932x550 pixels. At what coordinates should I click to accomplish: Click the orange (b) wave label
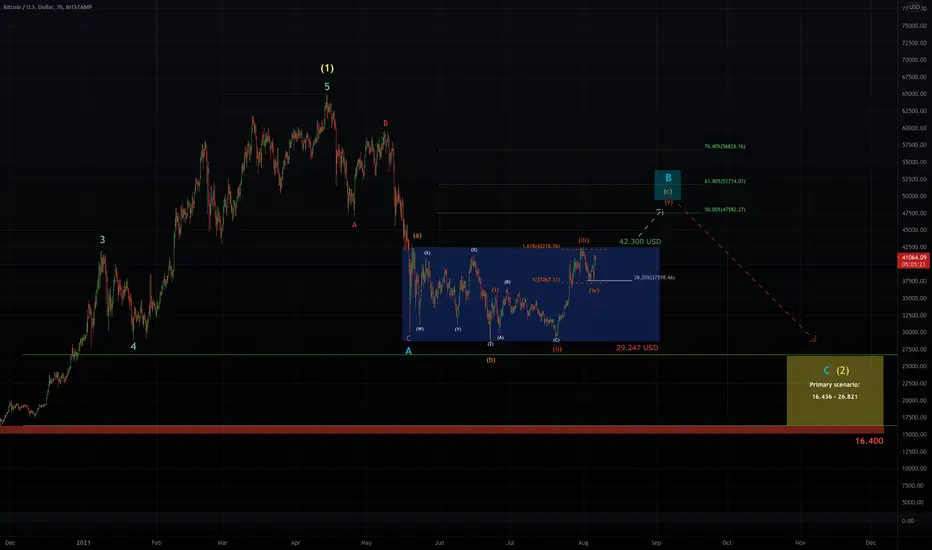click(x=491, y=360)
